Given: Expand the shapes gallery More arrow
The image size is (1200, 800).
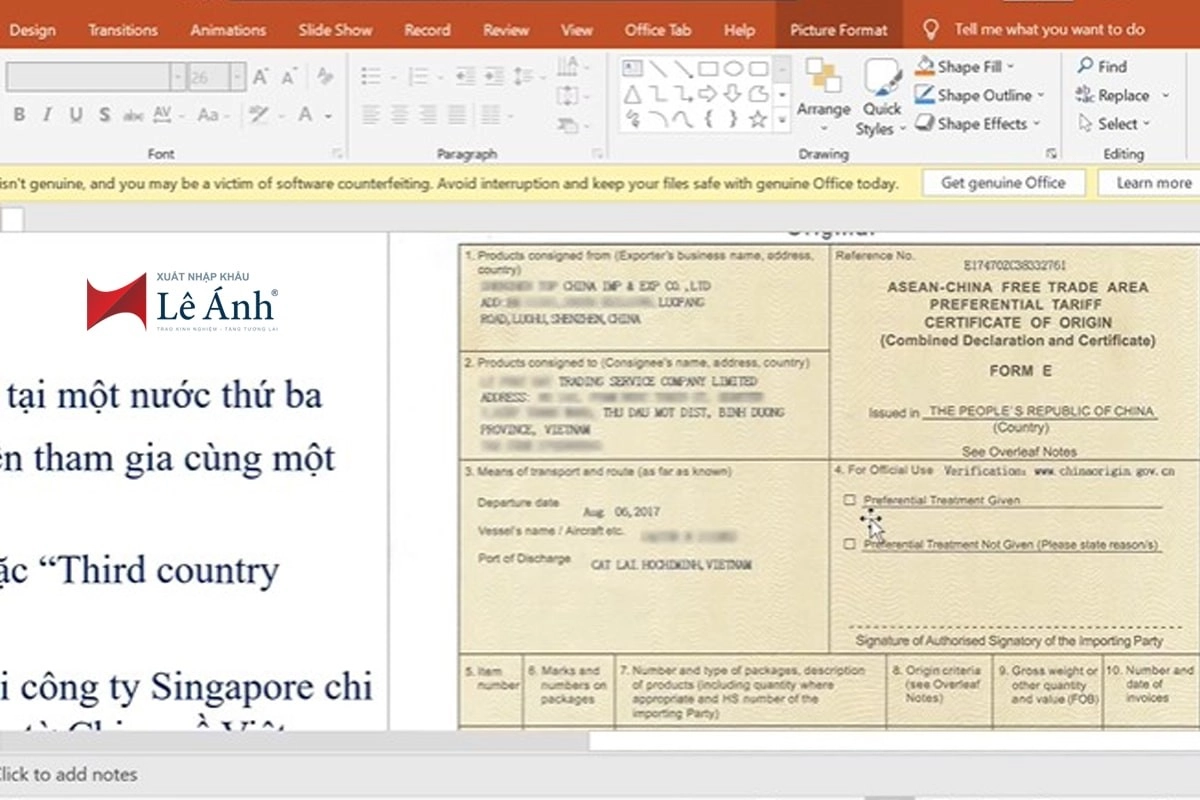Looking at the screenshot, I should (x=781, y=121).
